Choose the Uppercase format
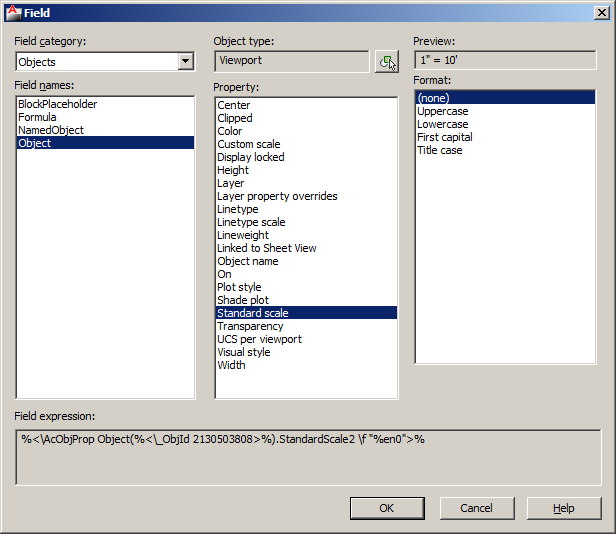Screen dimensions: 616x534 coord(505,111)
